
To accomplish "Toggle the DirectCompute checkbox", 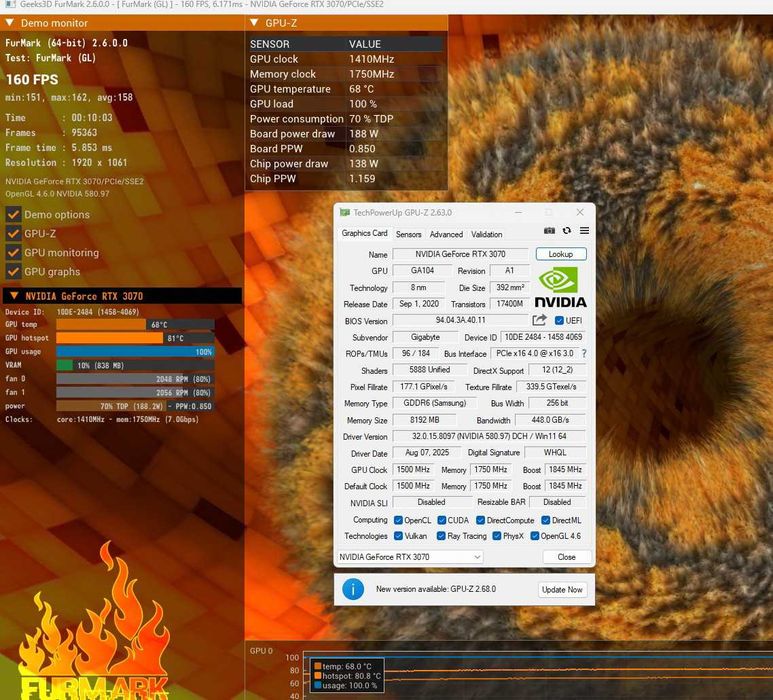I will click(x=480, y=520).
